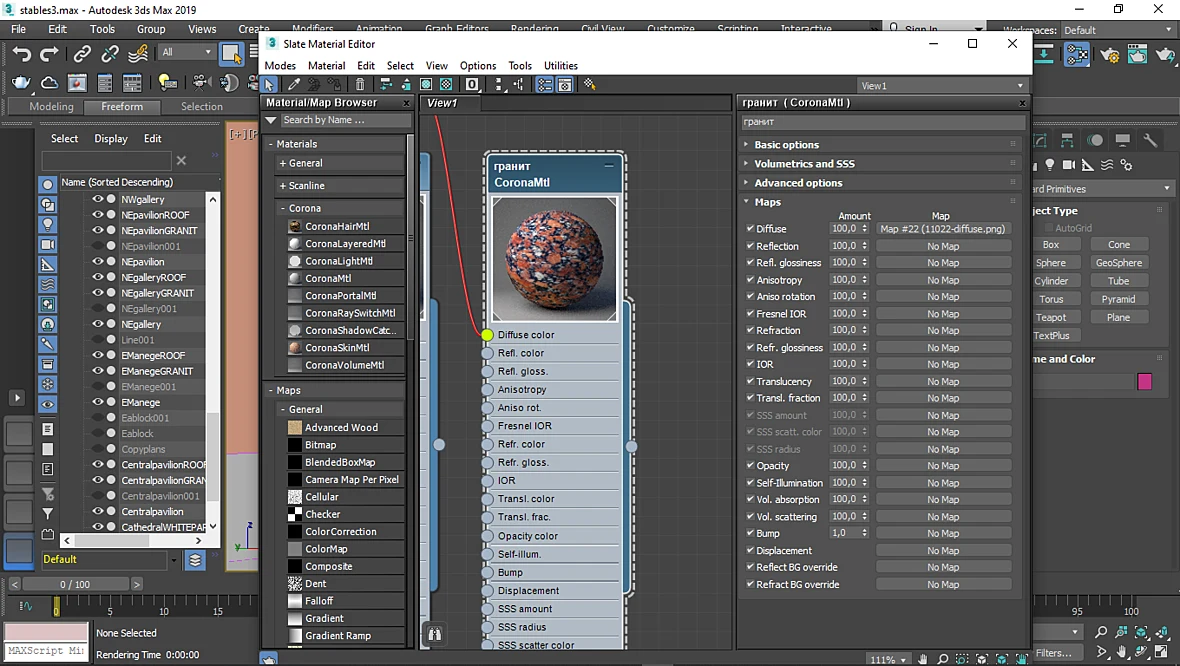Image resolution: width=1180 pixels, height=666 pixels.
Task: Click the GeoSphere primitive button
Action: [1118, 263]
